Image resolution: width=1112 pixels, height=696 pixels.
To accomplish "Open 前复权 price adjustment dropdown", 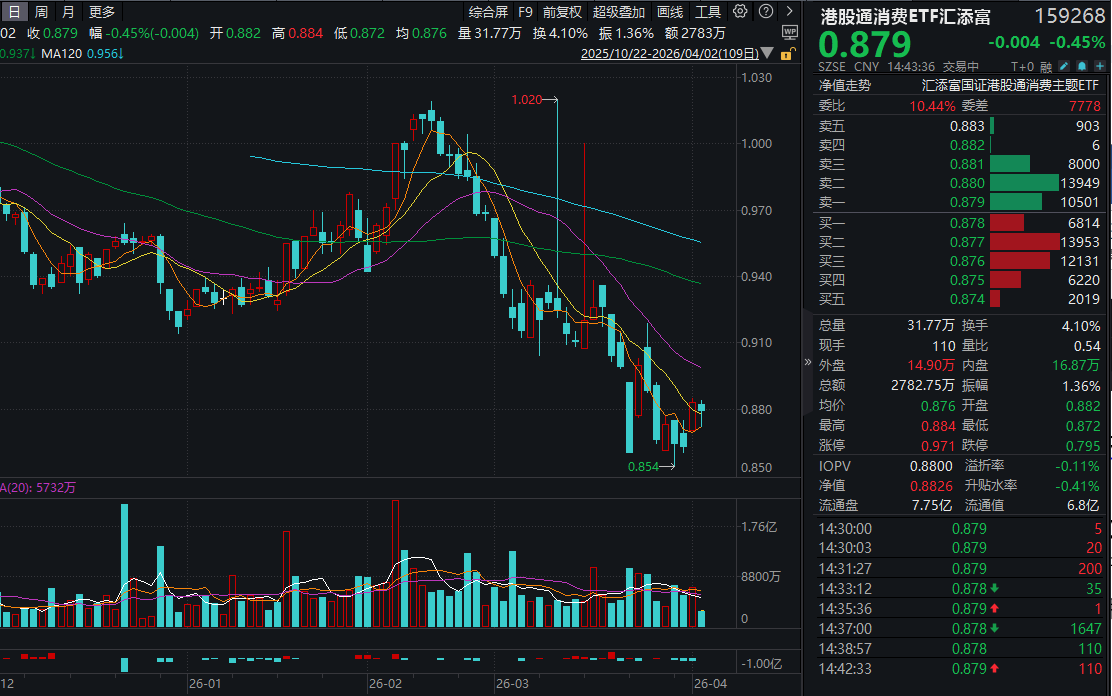I will [562, 12].
